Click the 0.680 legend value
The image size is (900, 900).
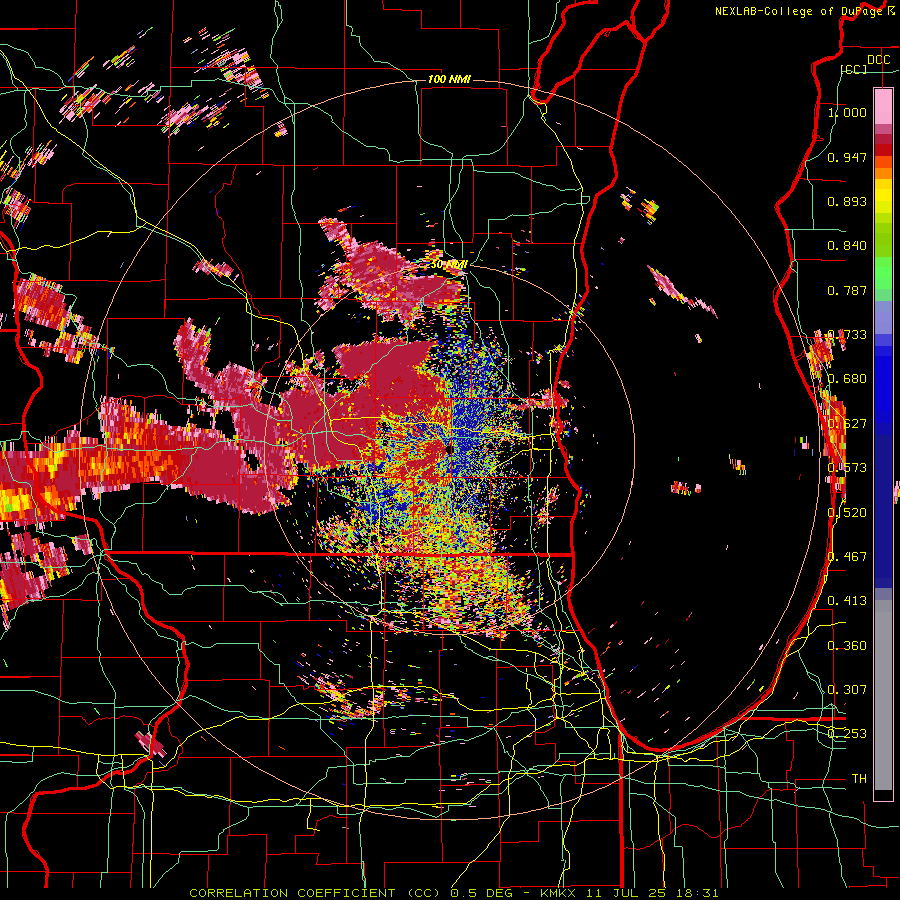847,379
